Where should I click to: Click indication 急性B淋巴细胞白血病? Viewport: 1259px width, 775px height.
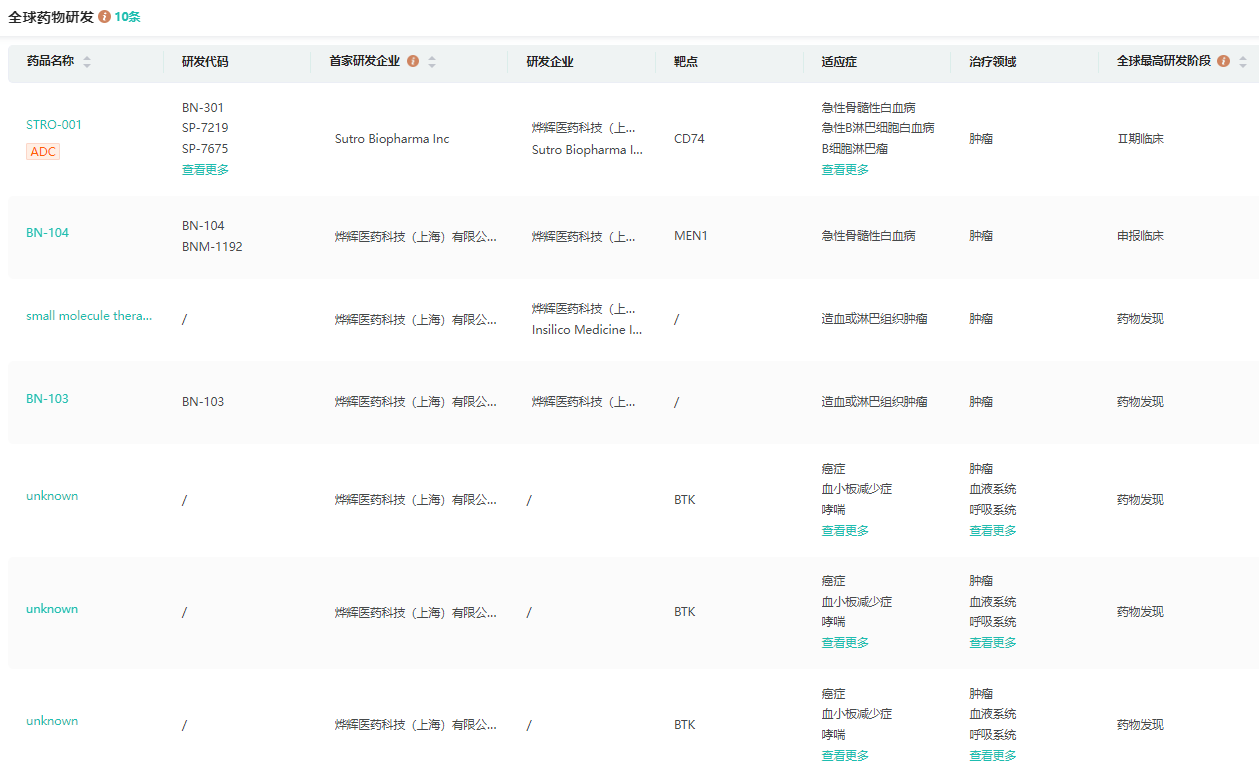(878, 128)
